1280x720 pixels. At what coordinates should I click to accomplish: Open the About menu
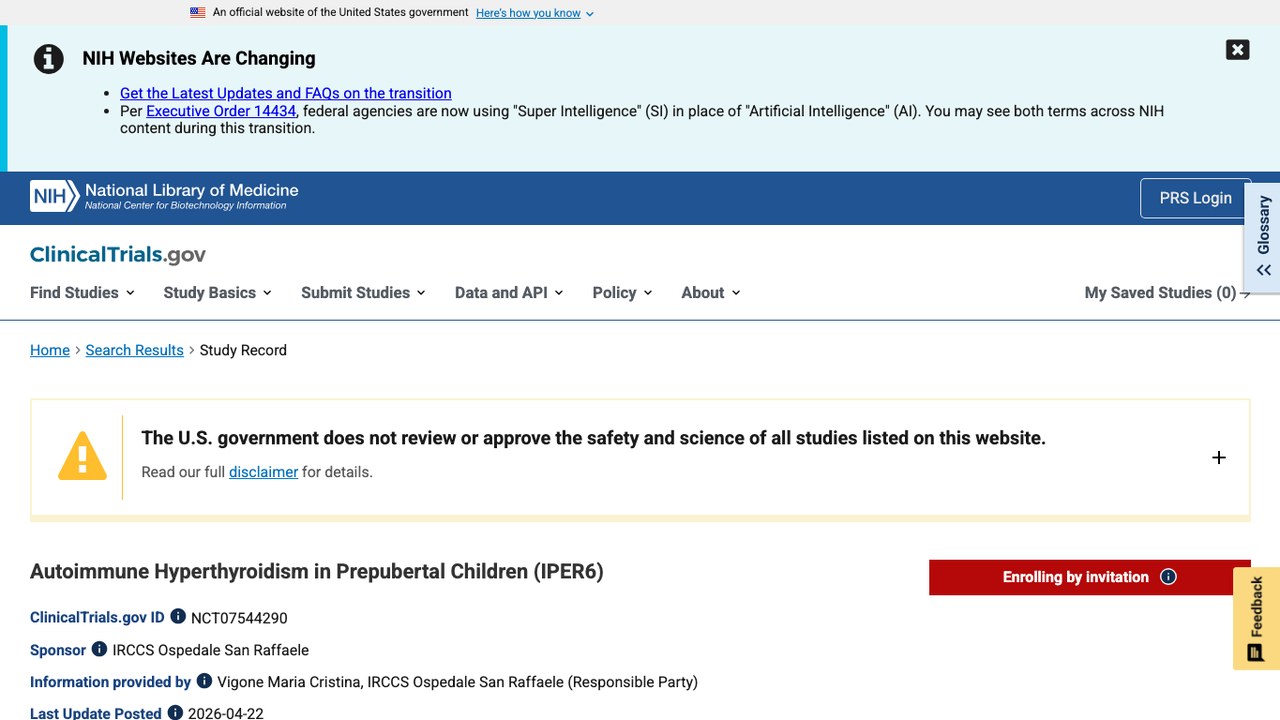(x=711, y=292)
